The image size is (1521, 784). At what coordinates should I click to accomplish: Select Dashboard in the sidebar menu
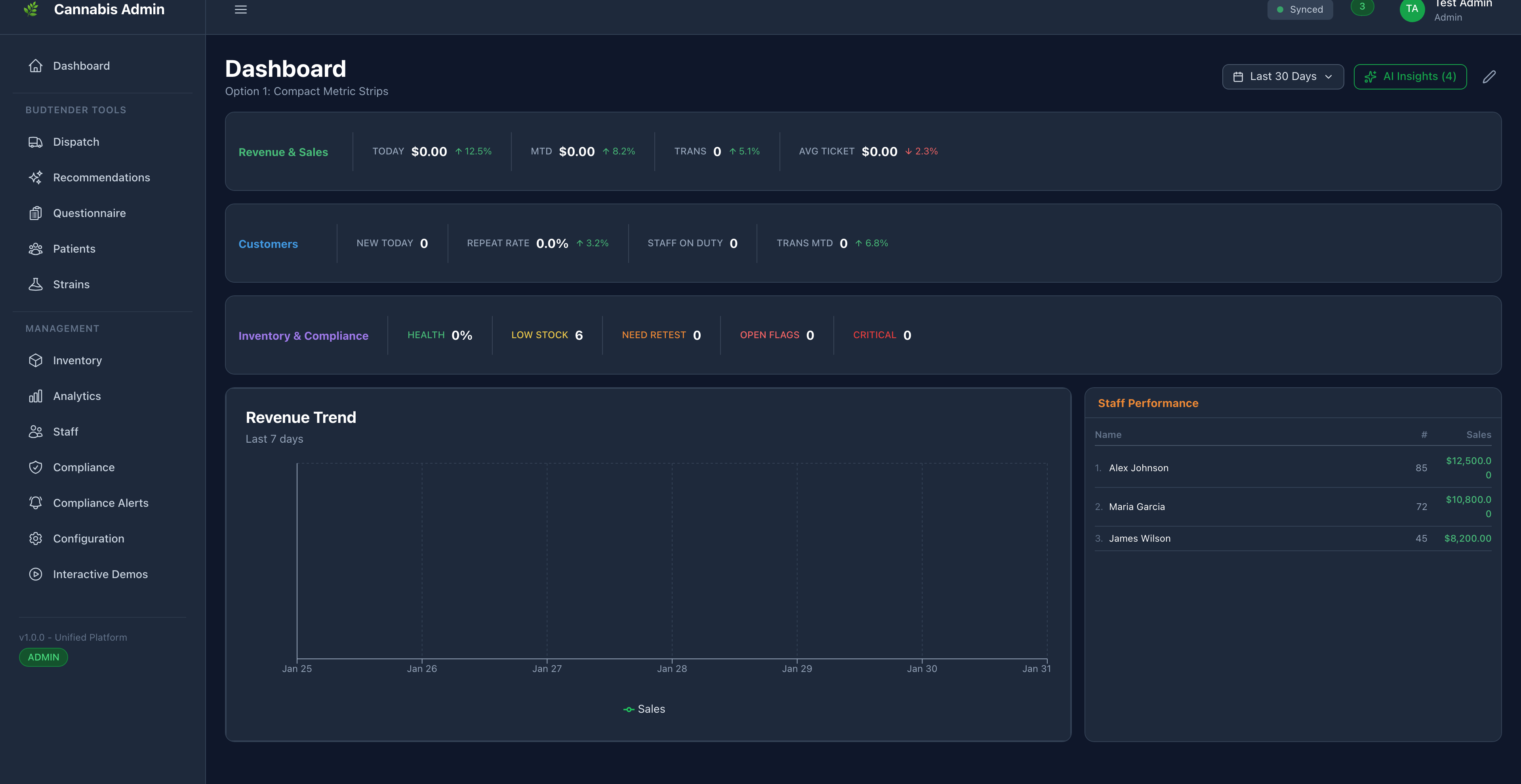tap(81, 65)
